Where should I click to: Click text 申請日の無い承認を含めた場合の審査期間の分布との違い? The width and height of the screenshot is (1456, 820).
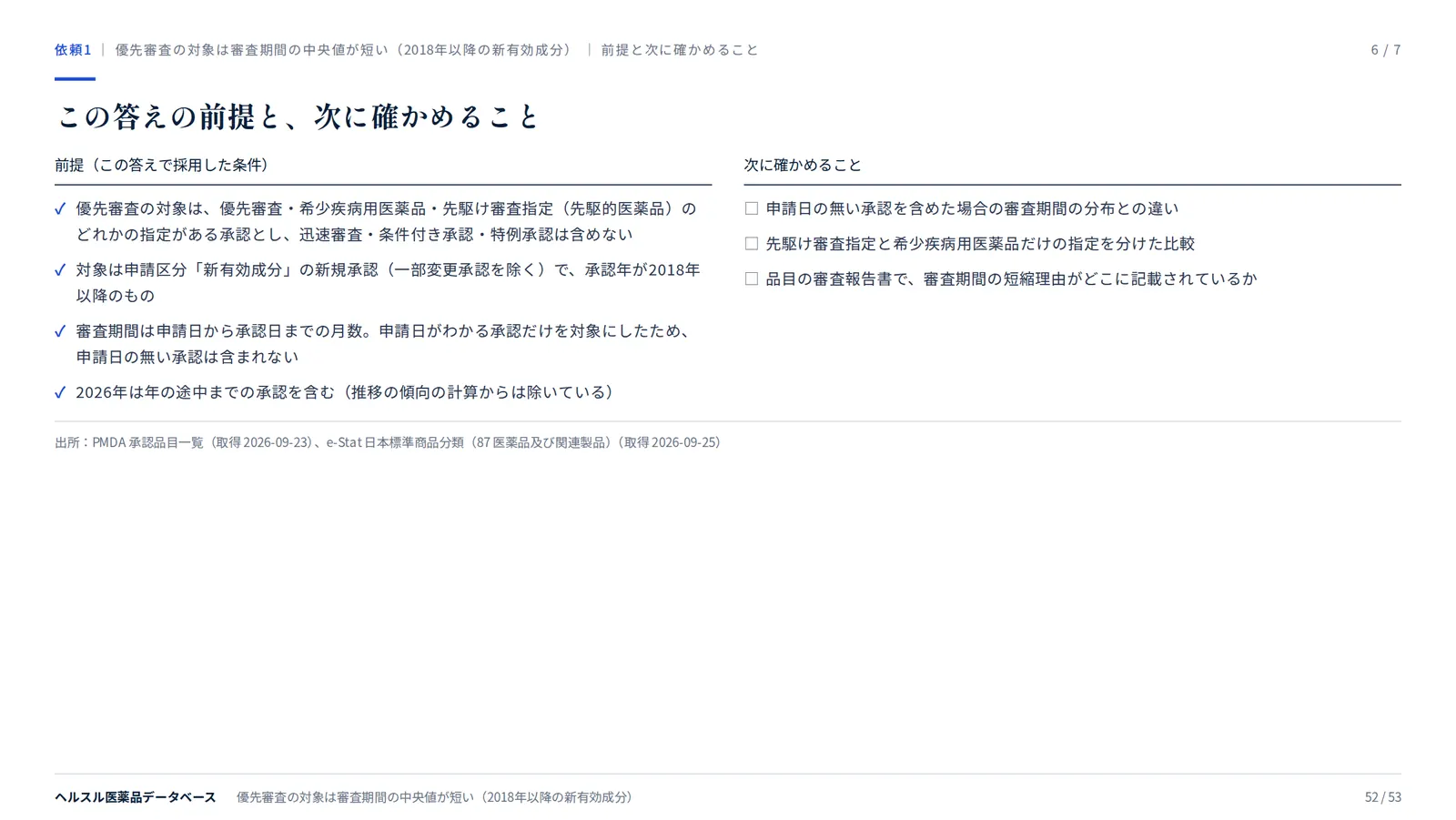pyautogui.click(x=972, y=208)
